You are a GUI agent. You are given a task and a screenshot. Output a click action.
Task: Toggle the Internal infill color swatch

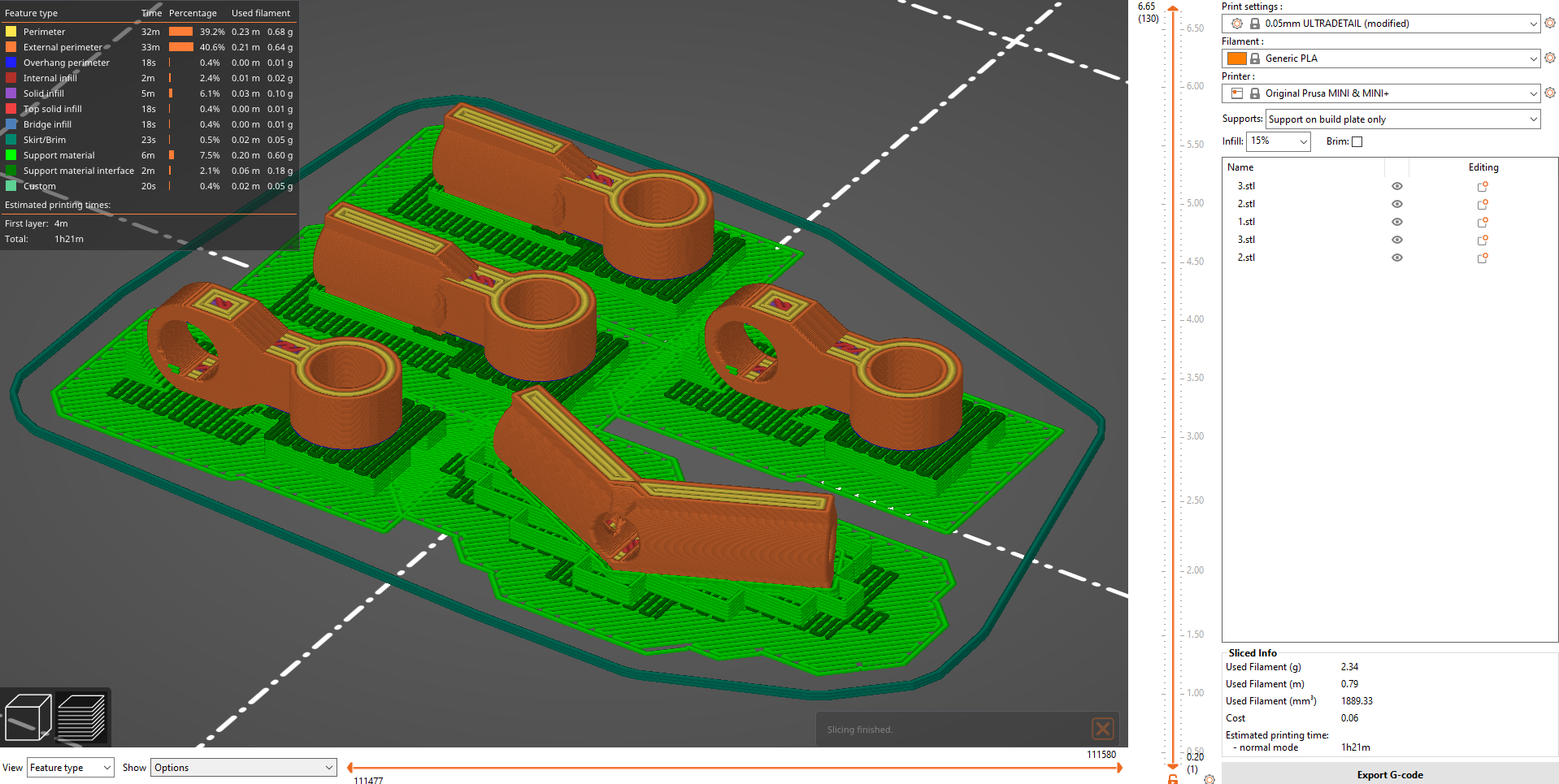pos(11,78)
